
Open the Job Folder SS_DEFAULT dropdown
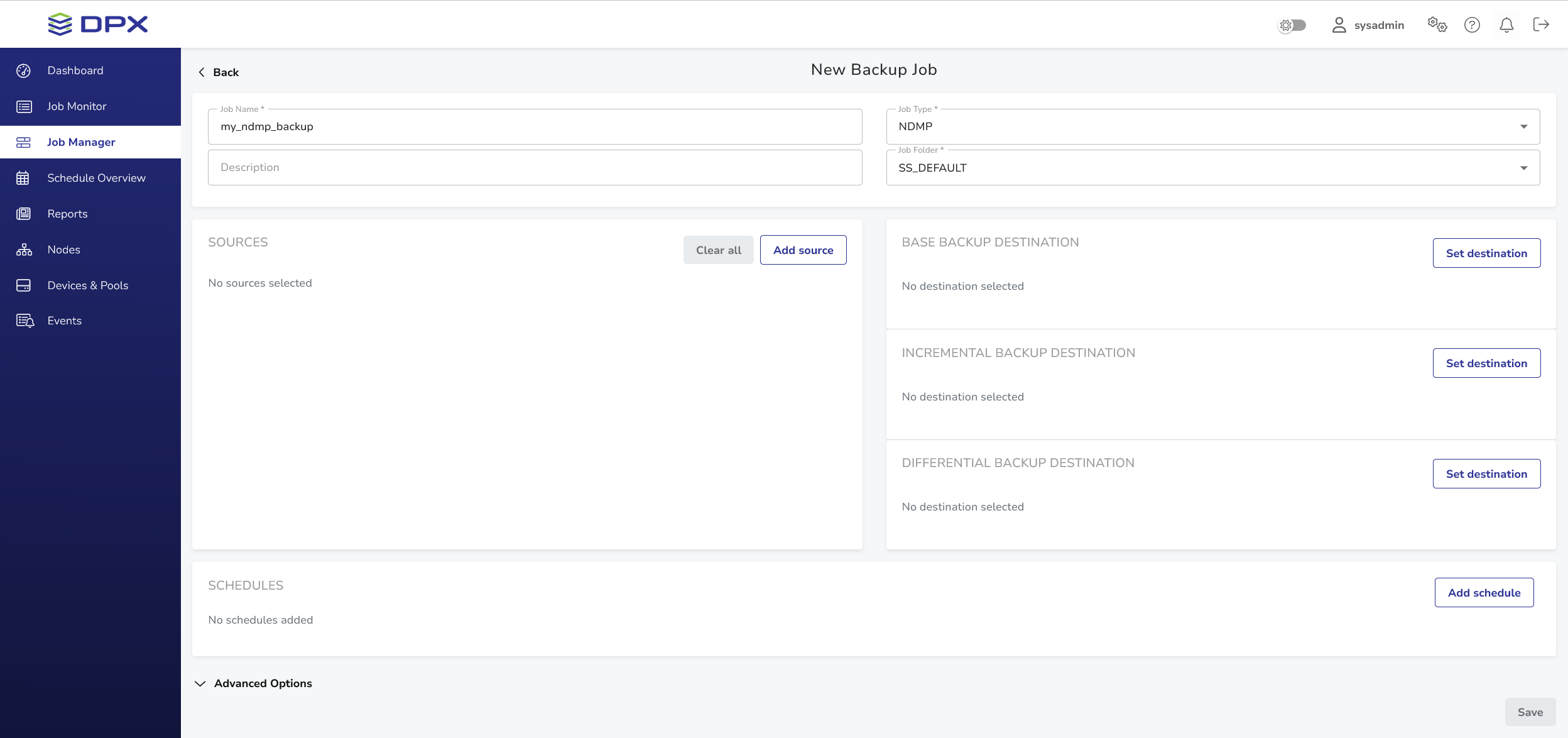tap(1212, 168)
